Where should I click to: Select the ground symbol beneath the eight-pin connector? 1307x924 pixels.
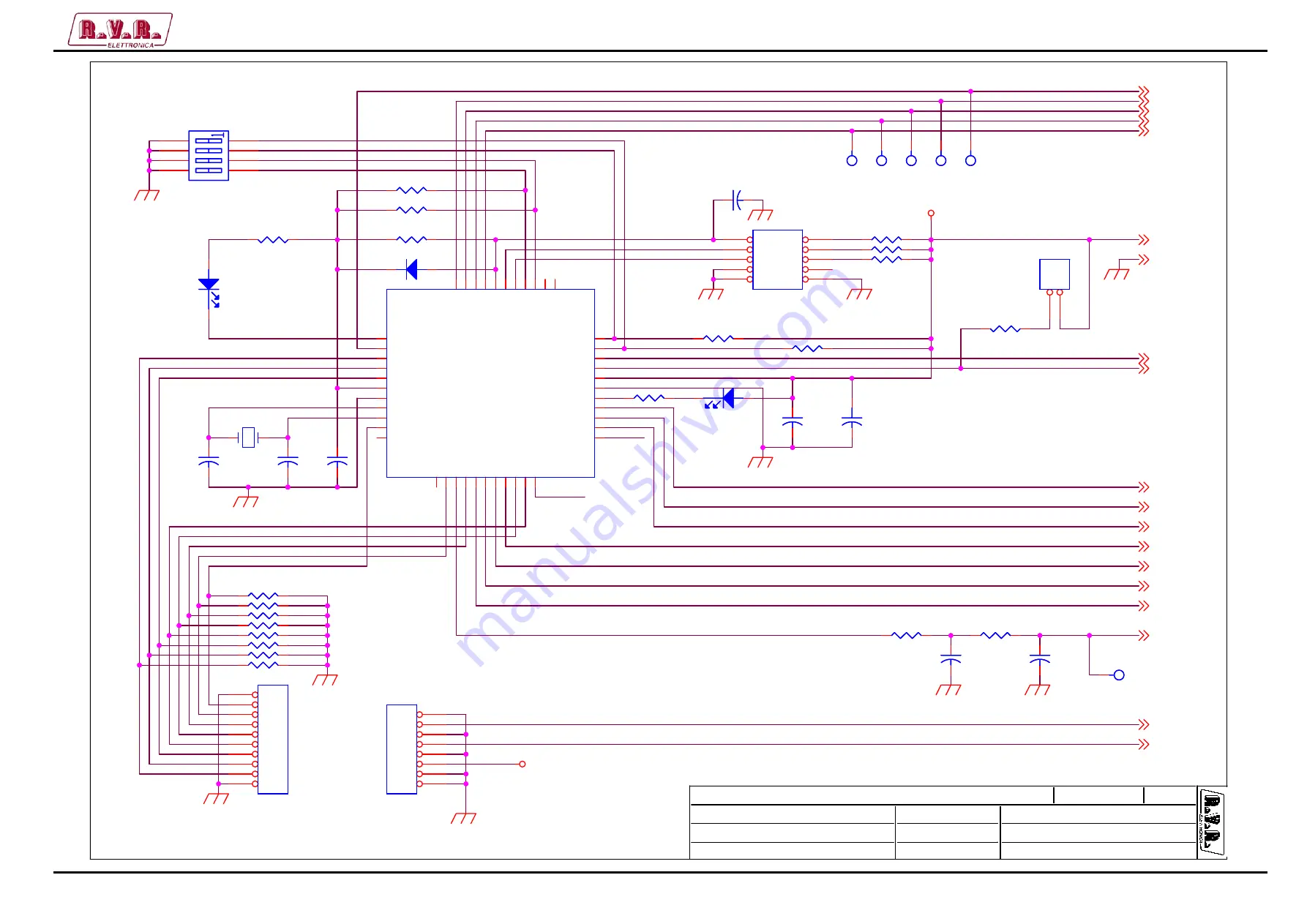[463, 818]
